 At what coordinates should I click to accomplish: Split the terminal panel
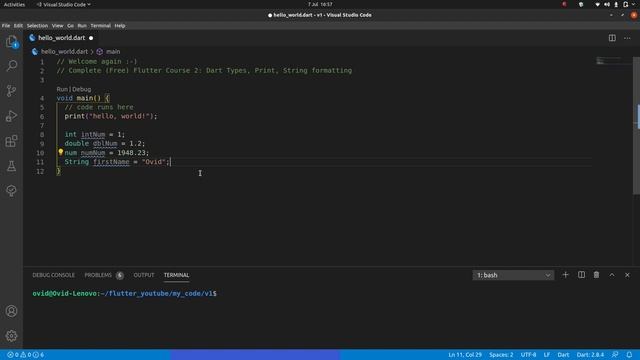(581, 275)
